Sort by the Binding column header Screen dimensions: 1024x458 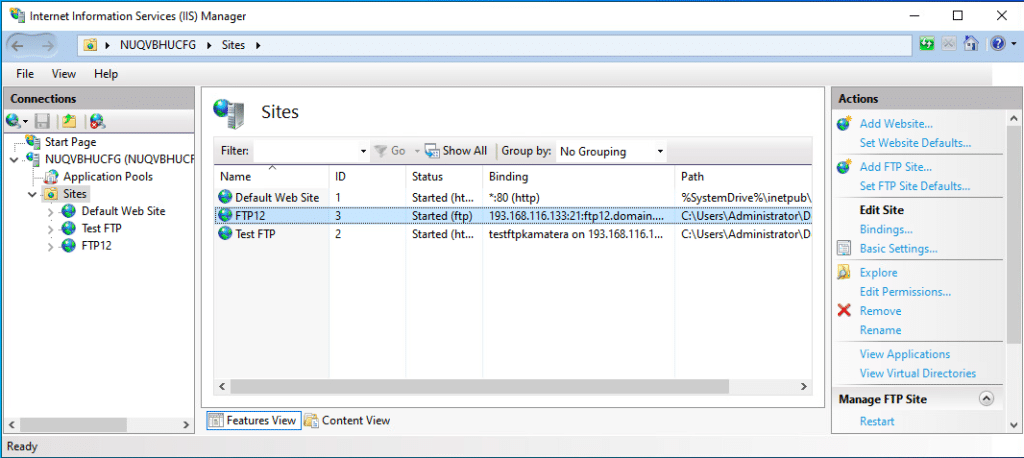click(579, 176)
